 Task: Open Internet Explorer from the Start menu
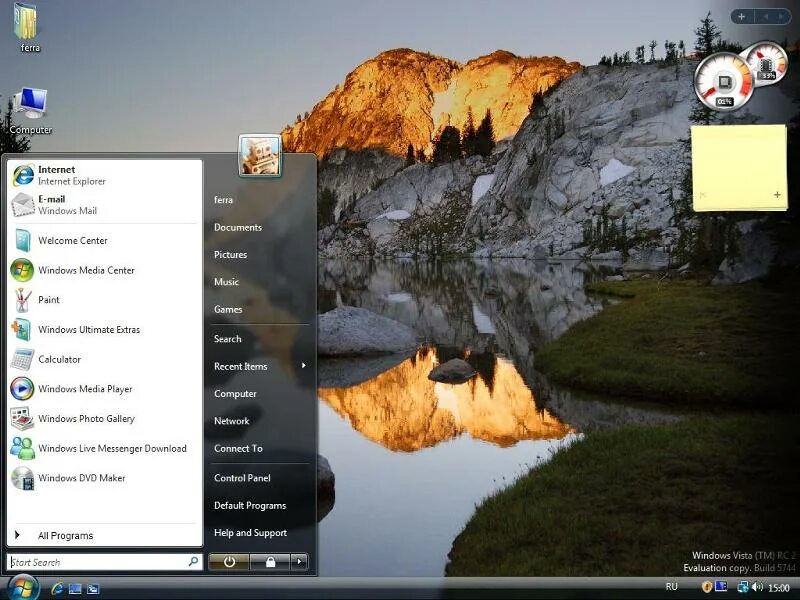coord(105,175)
